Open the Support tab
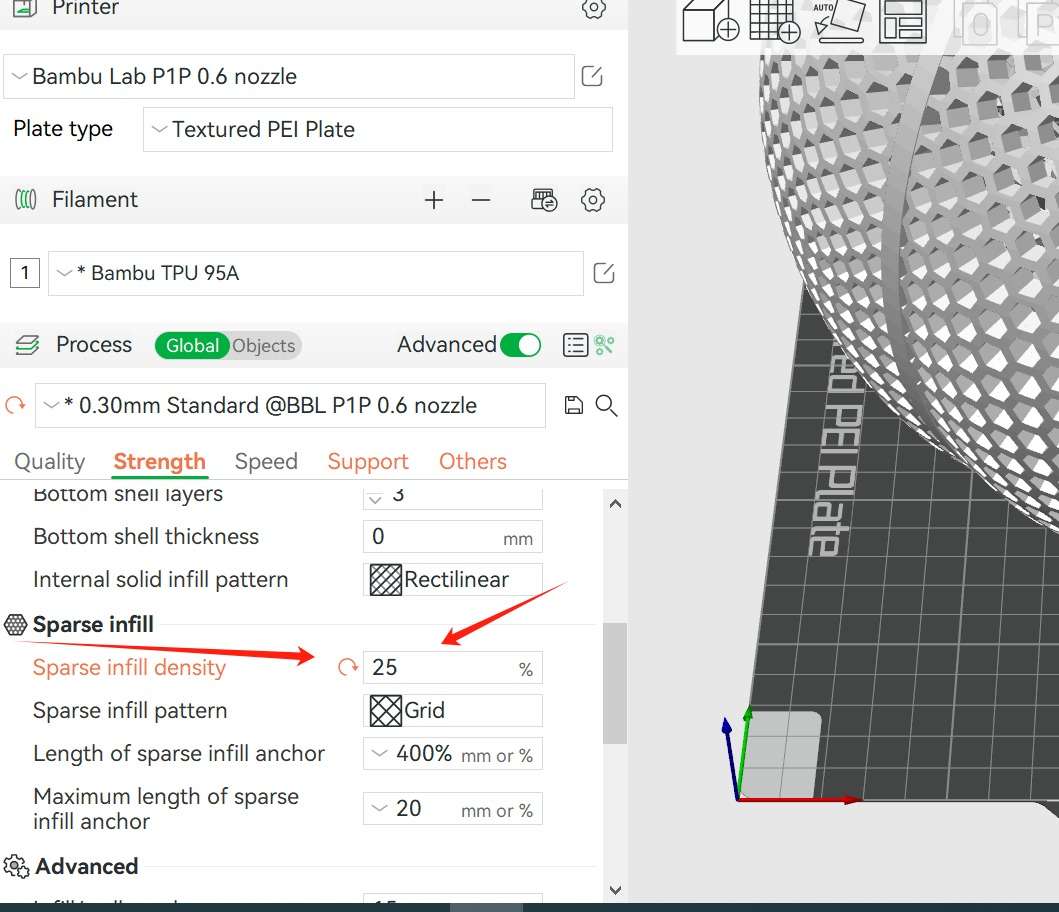This screenshot has height=912, width=1059. click(368, 461)
